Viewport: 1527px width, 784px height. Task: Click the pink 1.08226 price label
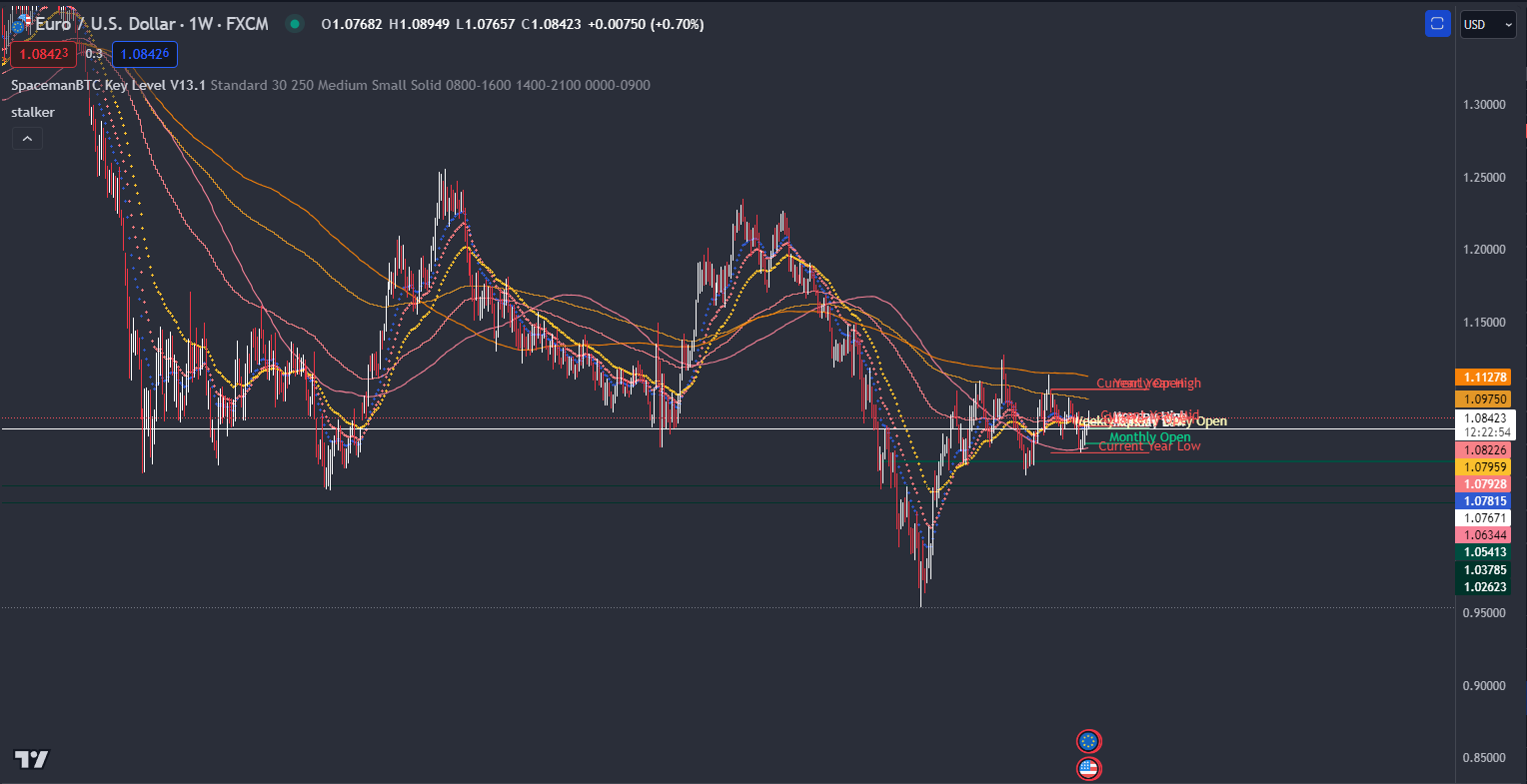[1485, 450]
